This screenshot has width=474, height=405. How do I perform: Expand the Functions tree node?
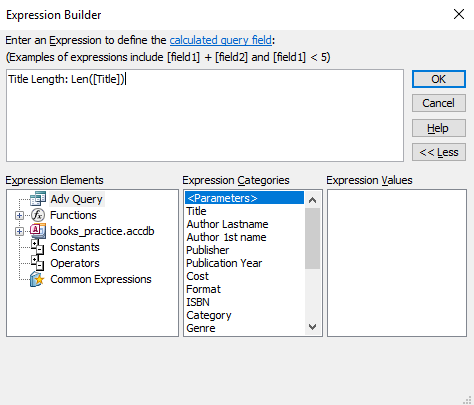[x=19, y=215]
